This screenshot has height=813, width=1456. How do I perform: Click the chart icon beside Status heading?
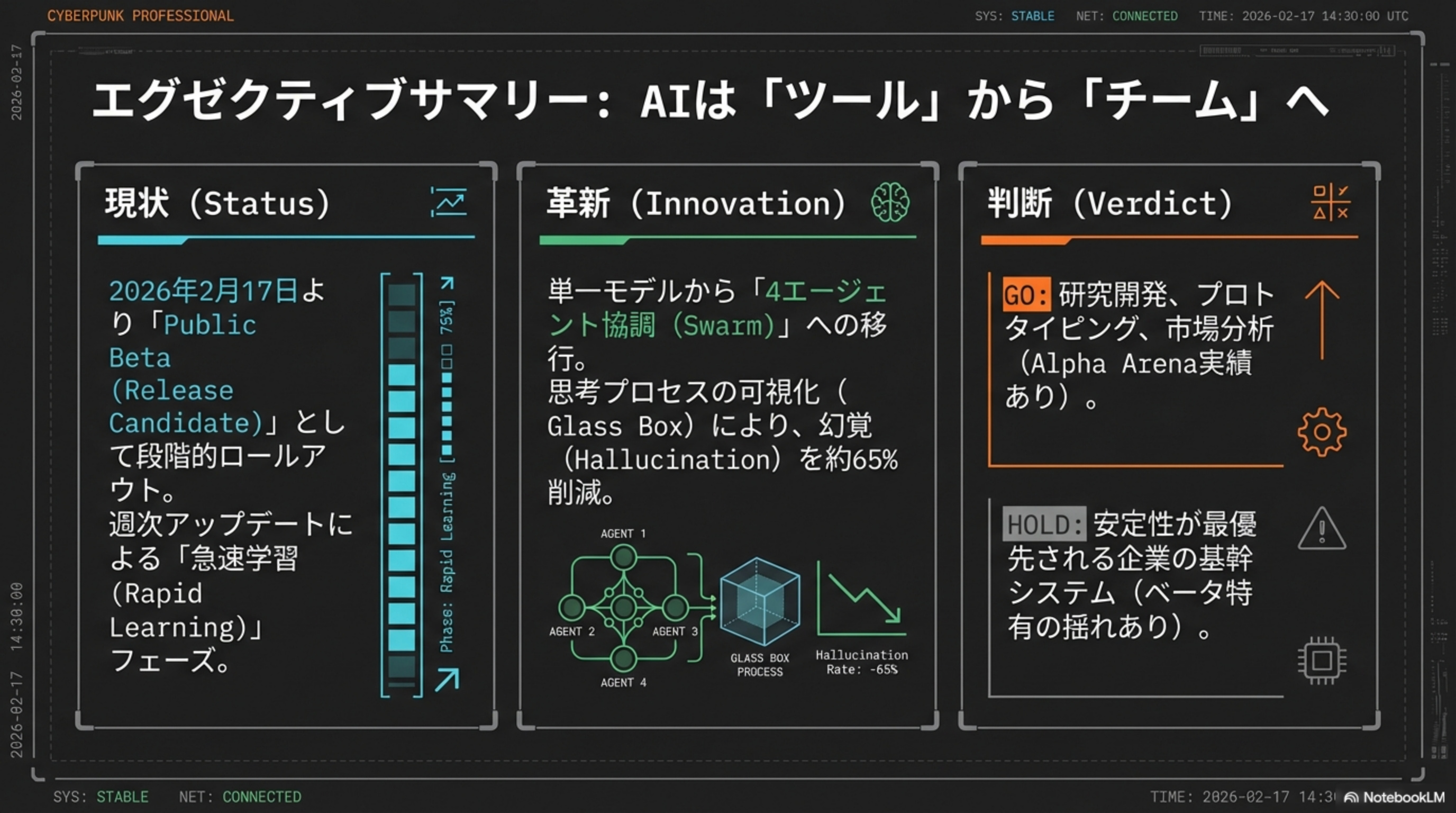(449, 202)
